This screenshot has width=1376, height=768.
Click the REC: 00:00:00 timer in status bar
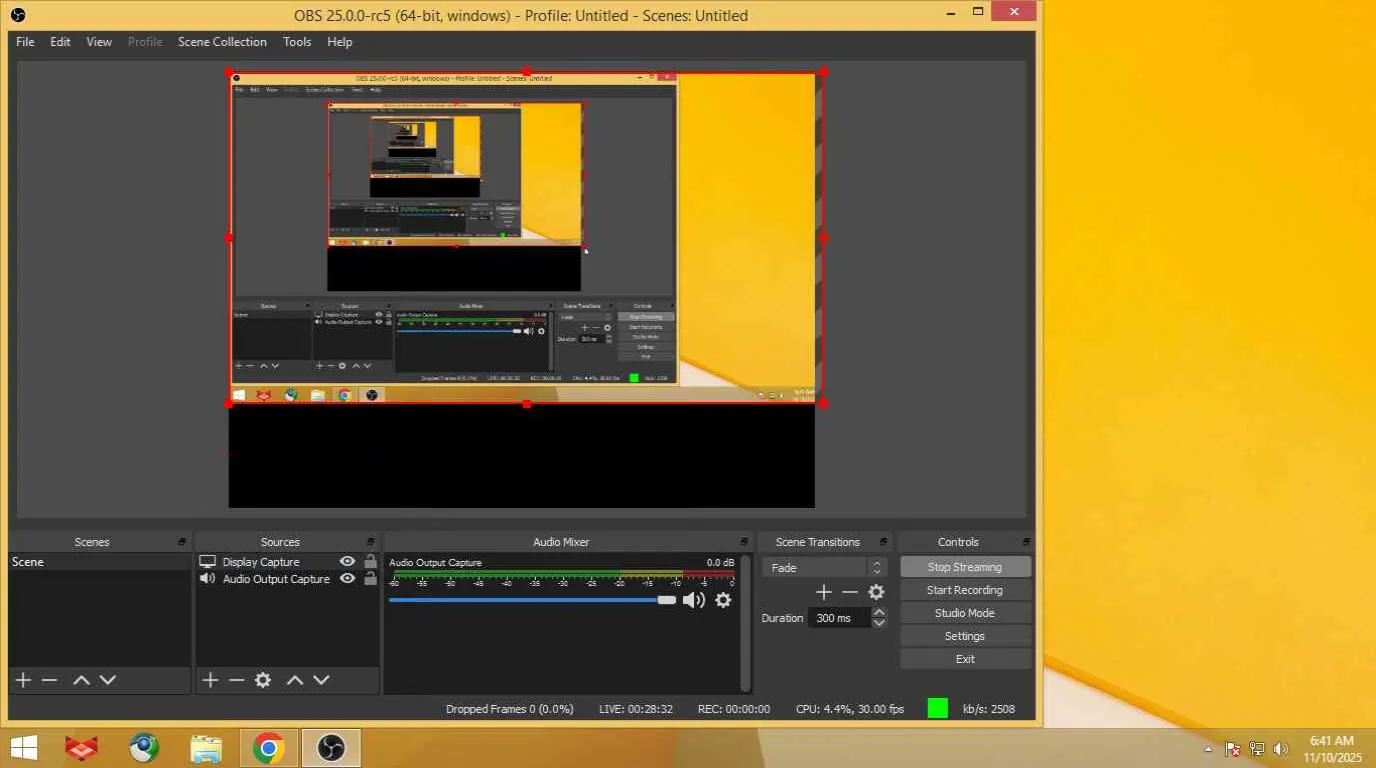734,709
